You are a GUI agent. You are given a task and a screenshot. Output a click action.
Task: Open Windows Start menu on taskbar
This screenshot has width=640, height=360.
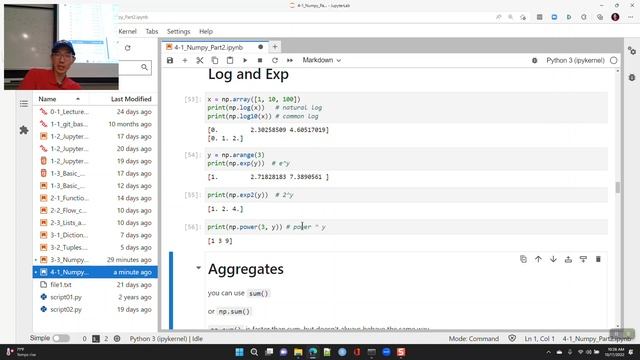pos(240,352)
